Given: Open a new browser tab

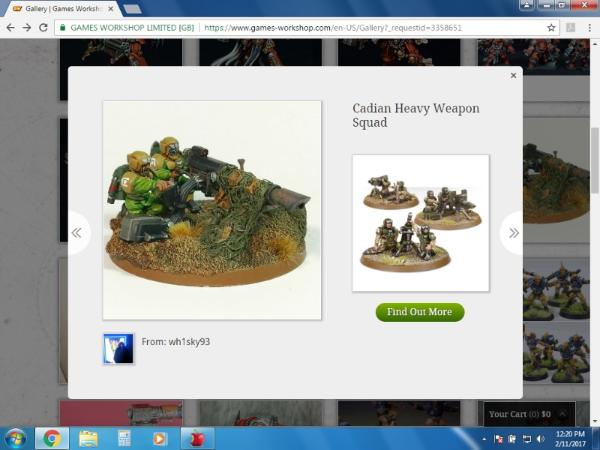Looking at the screenshot, I should click(x=132, y=9).
